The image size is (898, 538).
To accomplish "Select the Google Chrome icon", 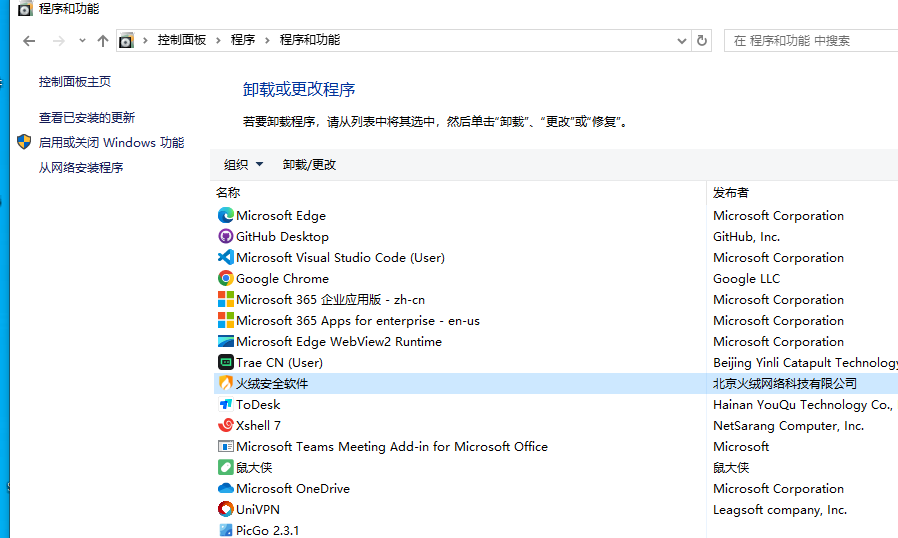I will [x=226, y=278].
